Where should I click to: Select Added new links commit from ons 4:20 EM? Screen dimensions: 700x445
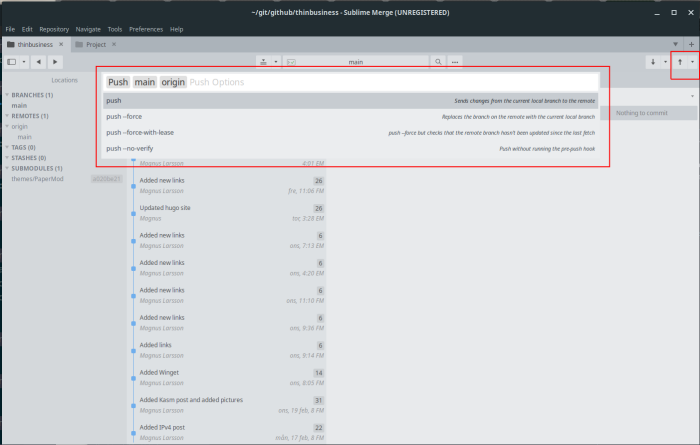pos(229,268)
